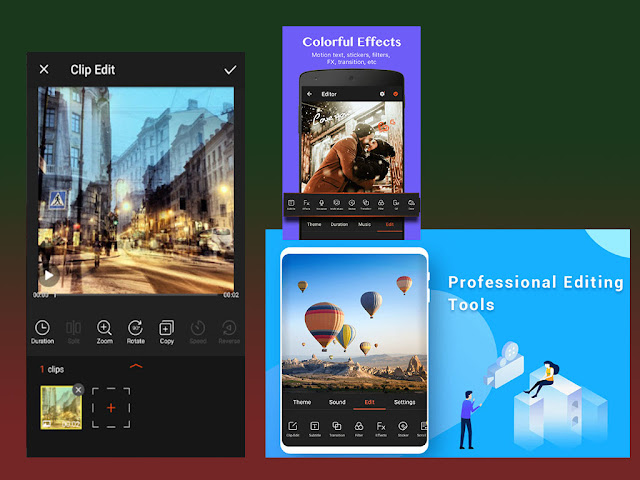This screenshot has height=480, width=640.
Task: Open the Music tab on the purple phone
Action: click(x=364, y=224)
